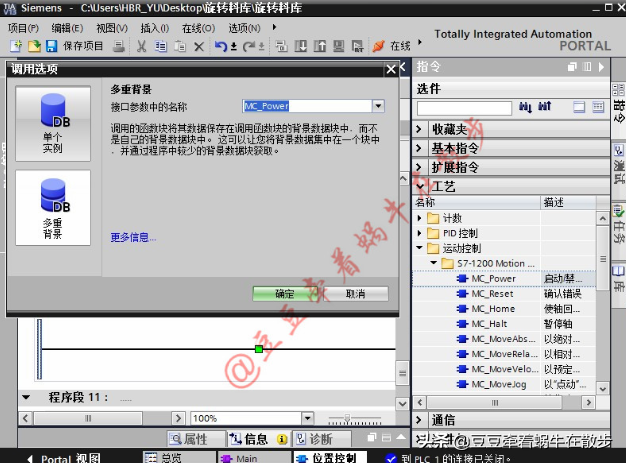Click the 名称 column header
The height and width of the screenshot is (463, 626).
coord(477,202)
